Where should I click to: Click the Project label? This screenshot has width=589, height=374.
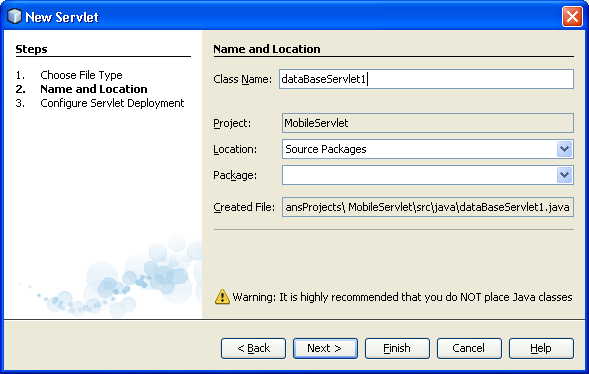point(232,123)
